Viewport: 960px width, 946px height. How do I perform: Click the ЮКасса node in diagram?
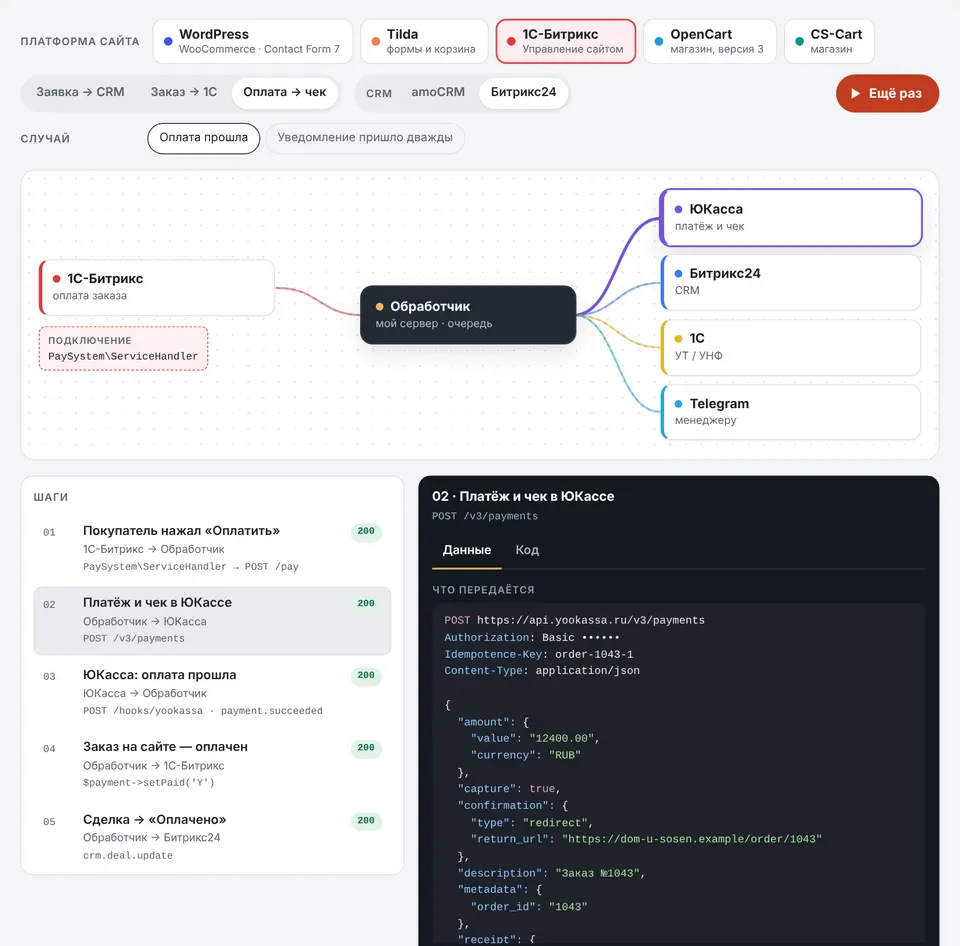click(790, 217)
